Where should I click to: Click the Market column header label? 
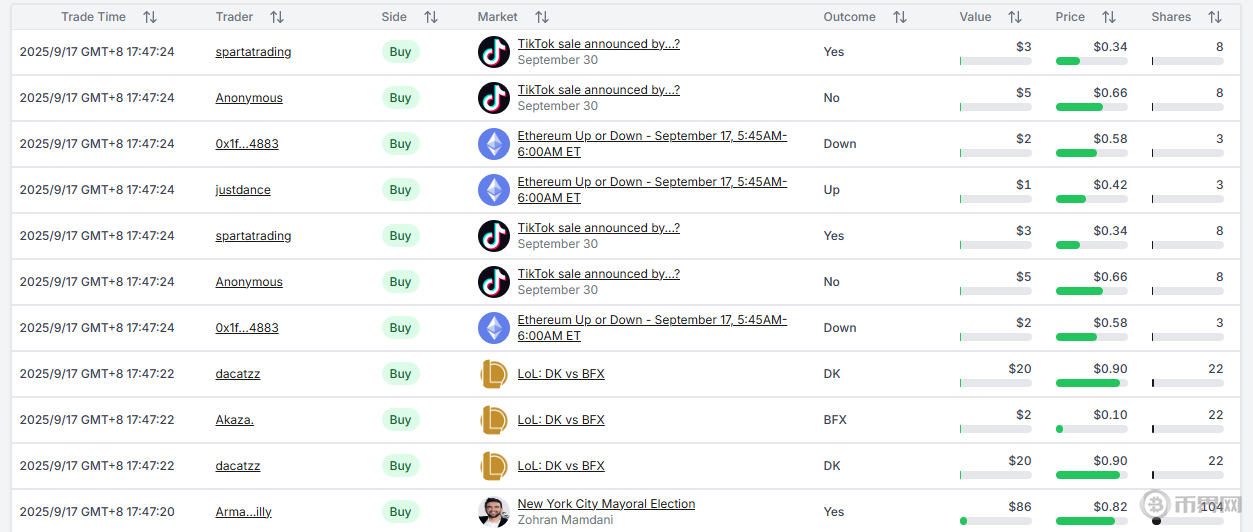[498, 17]
